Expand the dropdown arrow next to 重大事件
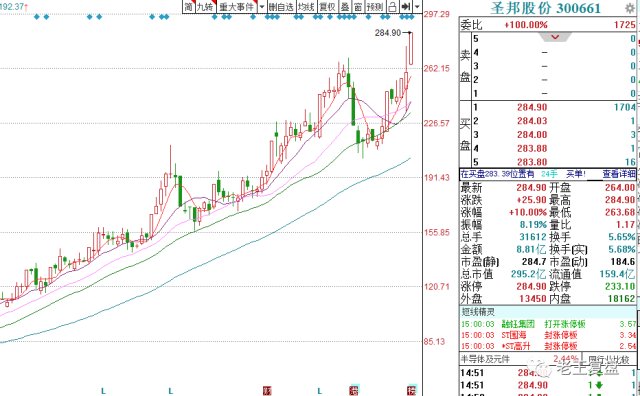The image size is (640, 396). tap(262, 7)
